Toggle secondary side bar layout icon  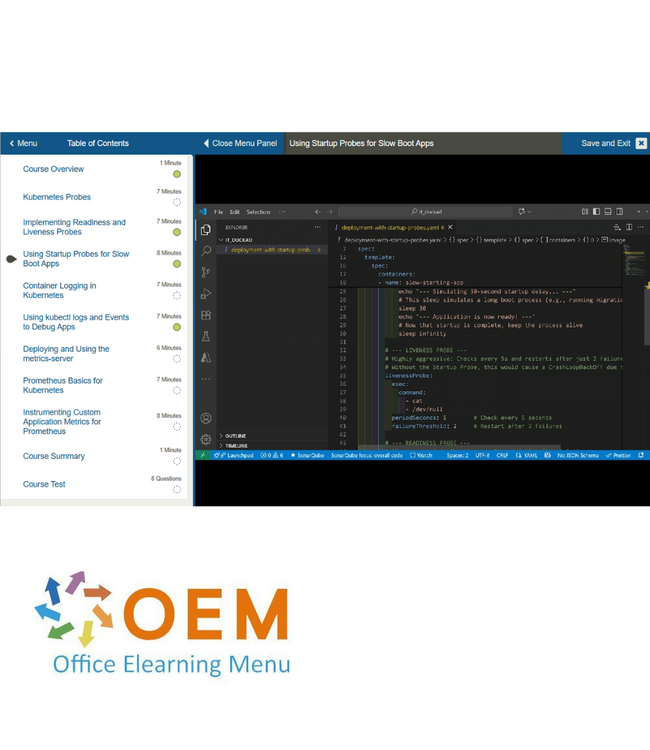click(619, 211)
